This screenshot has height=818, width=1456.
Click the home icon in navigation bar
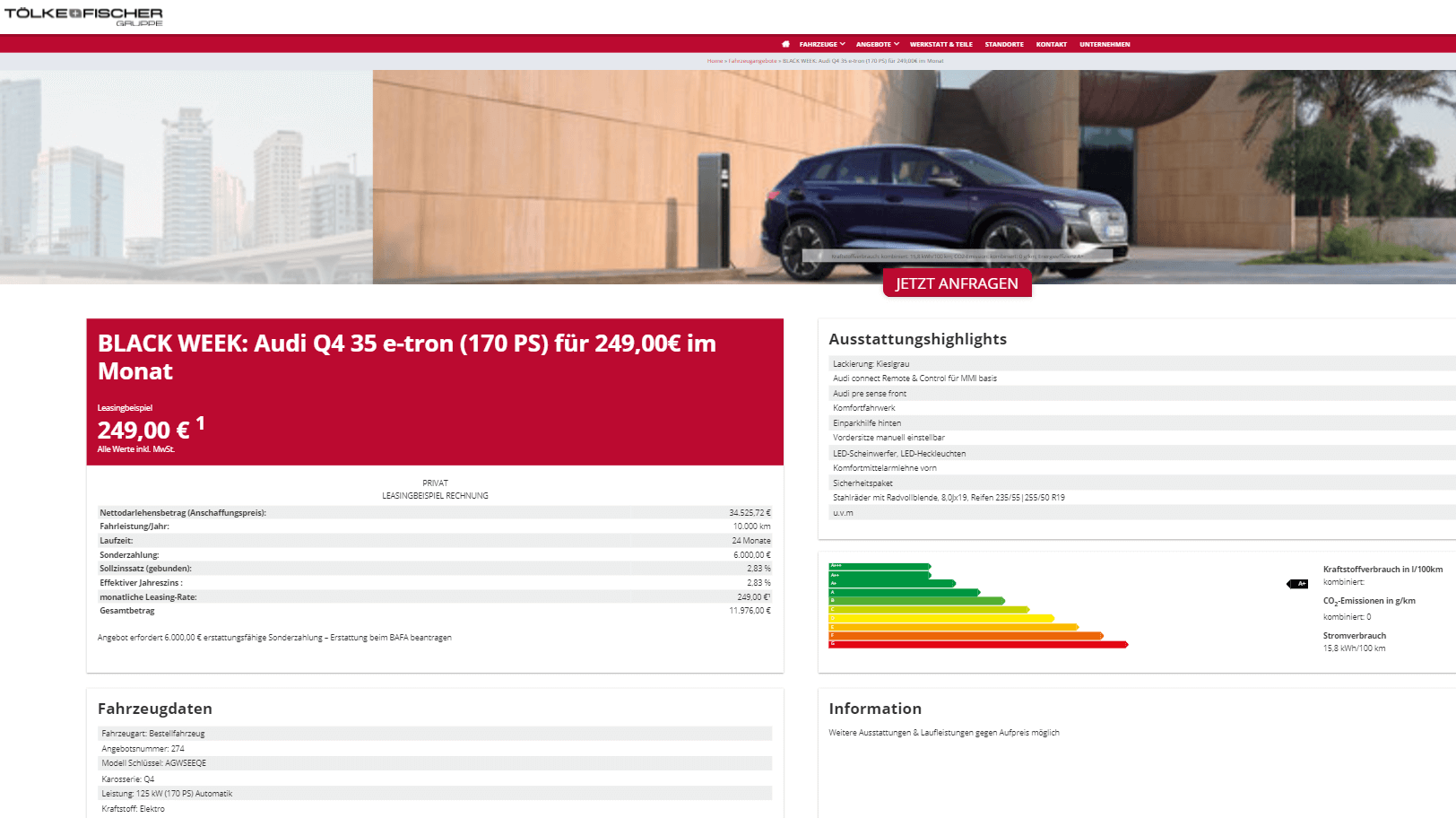785,44
